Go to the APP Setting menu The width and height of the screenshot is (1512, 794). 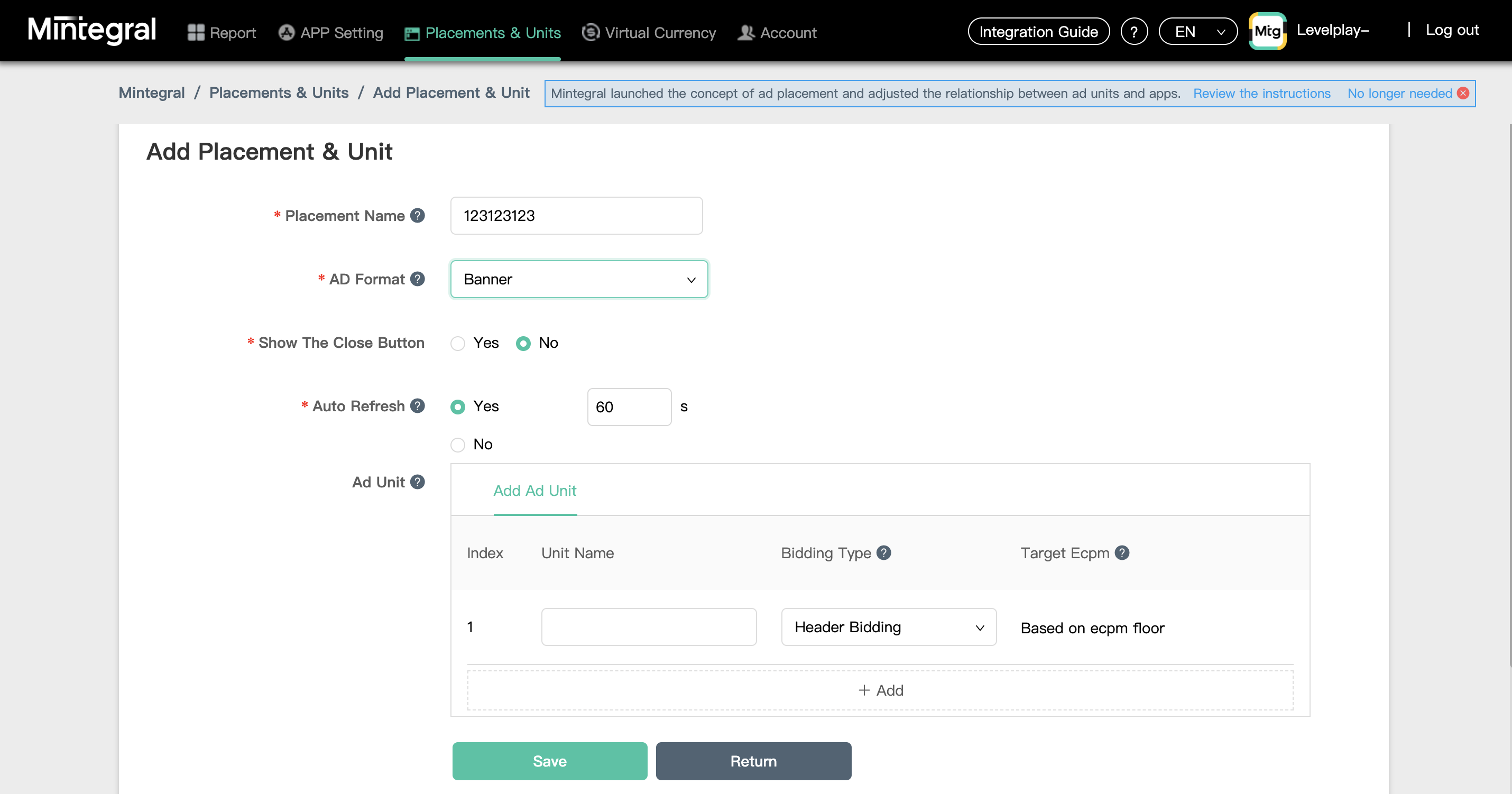click(x=330, y=33)
